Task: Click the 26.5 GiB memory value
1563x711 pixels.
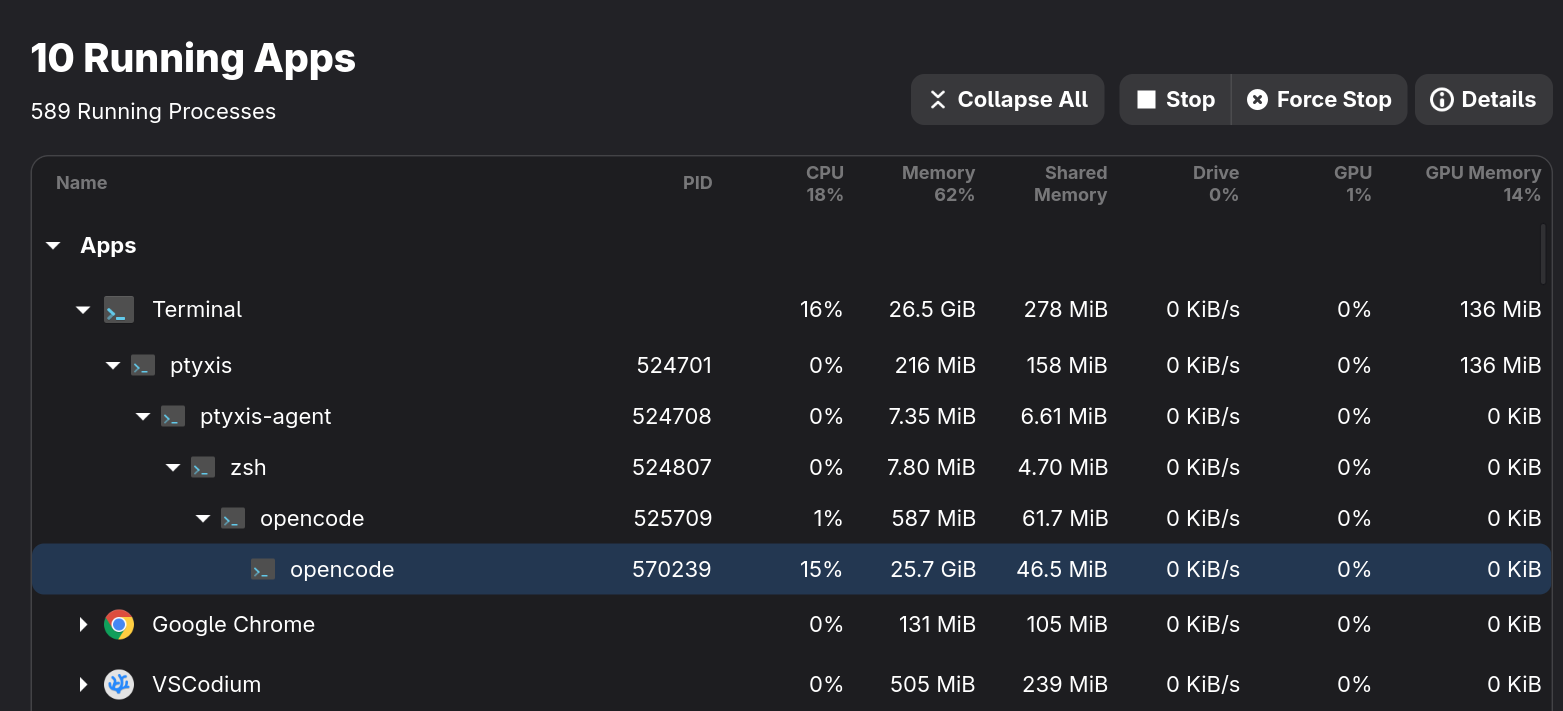Action: [932, 310]
